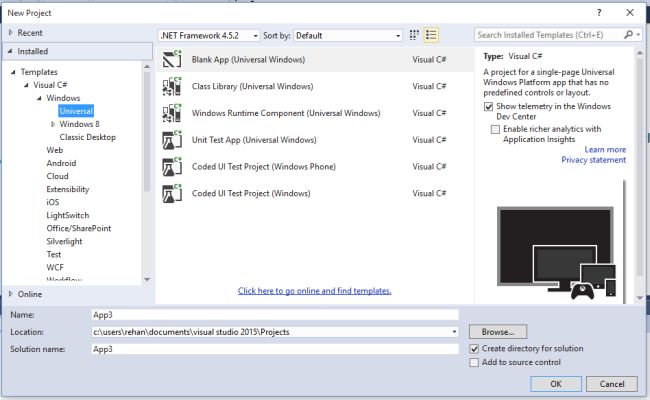Screen dimensions: 650x400
Task: Open the Privacy statement link
Action: tap(594, 160)
